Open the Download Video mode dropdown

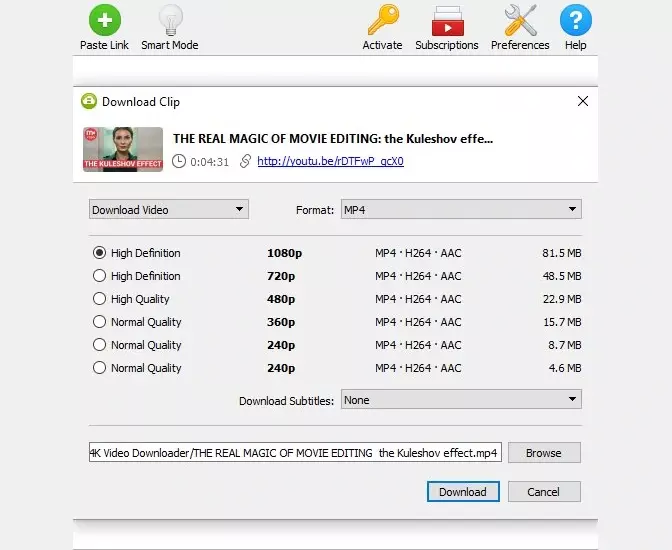click(169, 210)
